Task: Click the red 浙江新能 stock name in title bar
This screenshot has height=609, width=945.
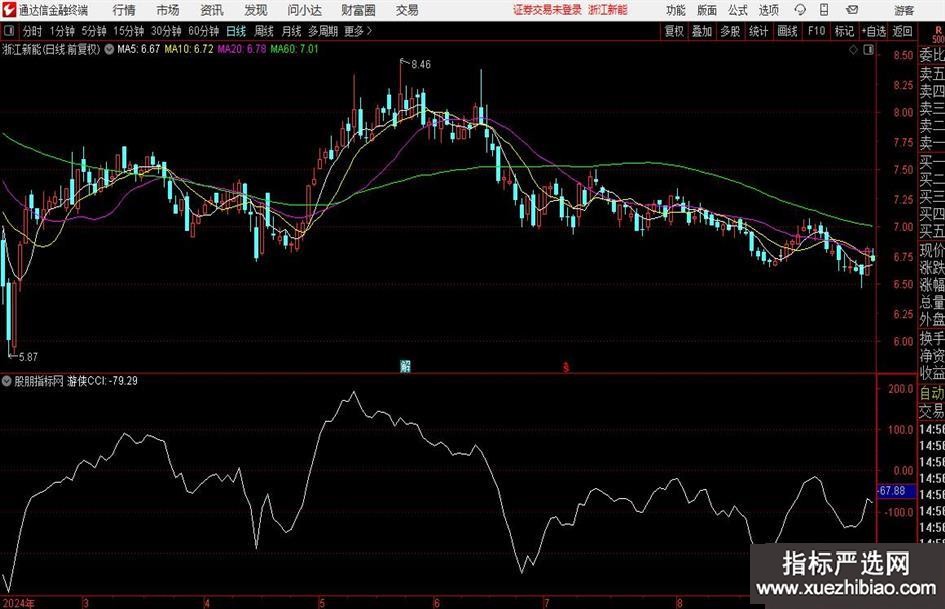Action: 608,10
